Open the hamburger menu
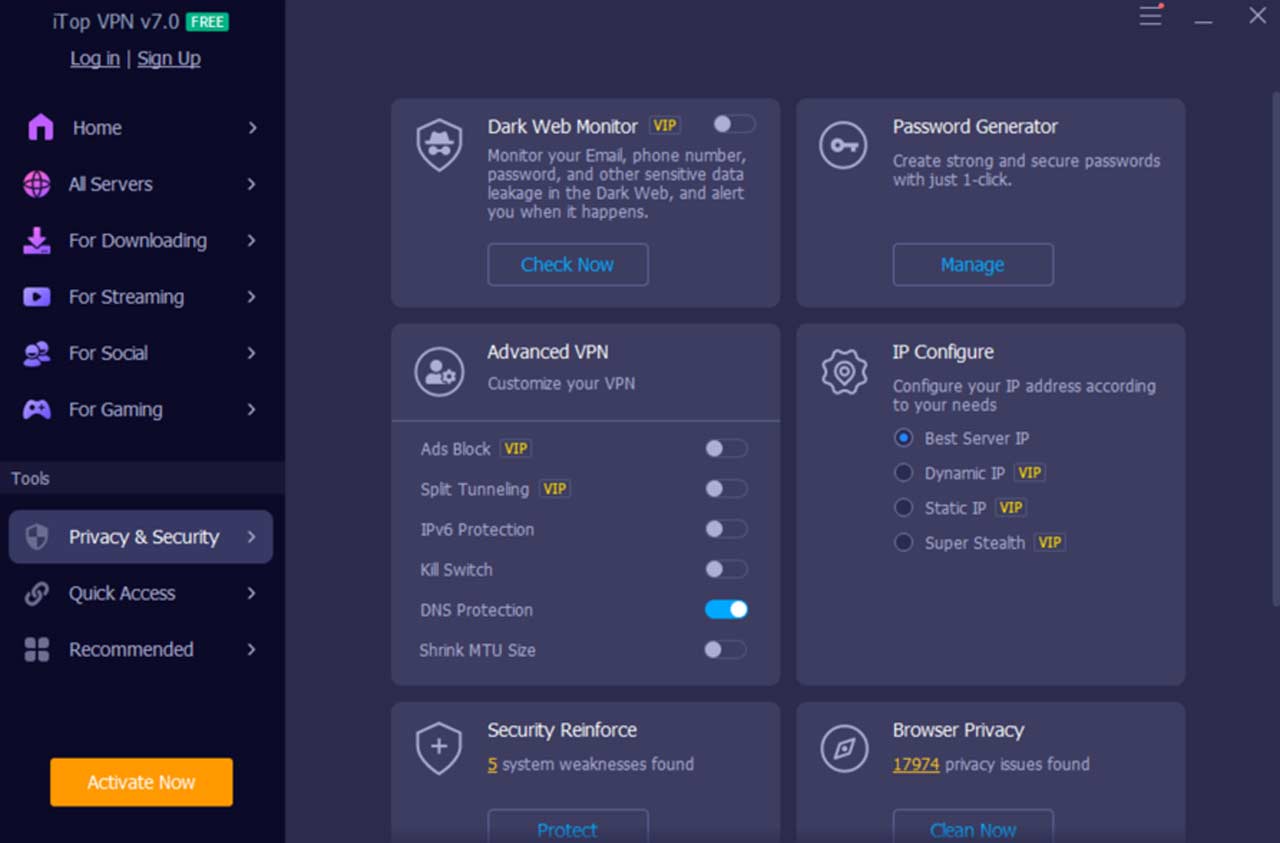 1150,16
